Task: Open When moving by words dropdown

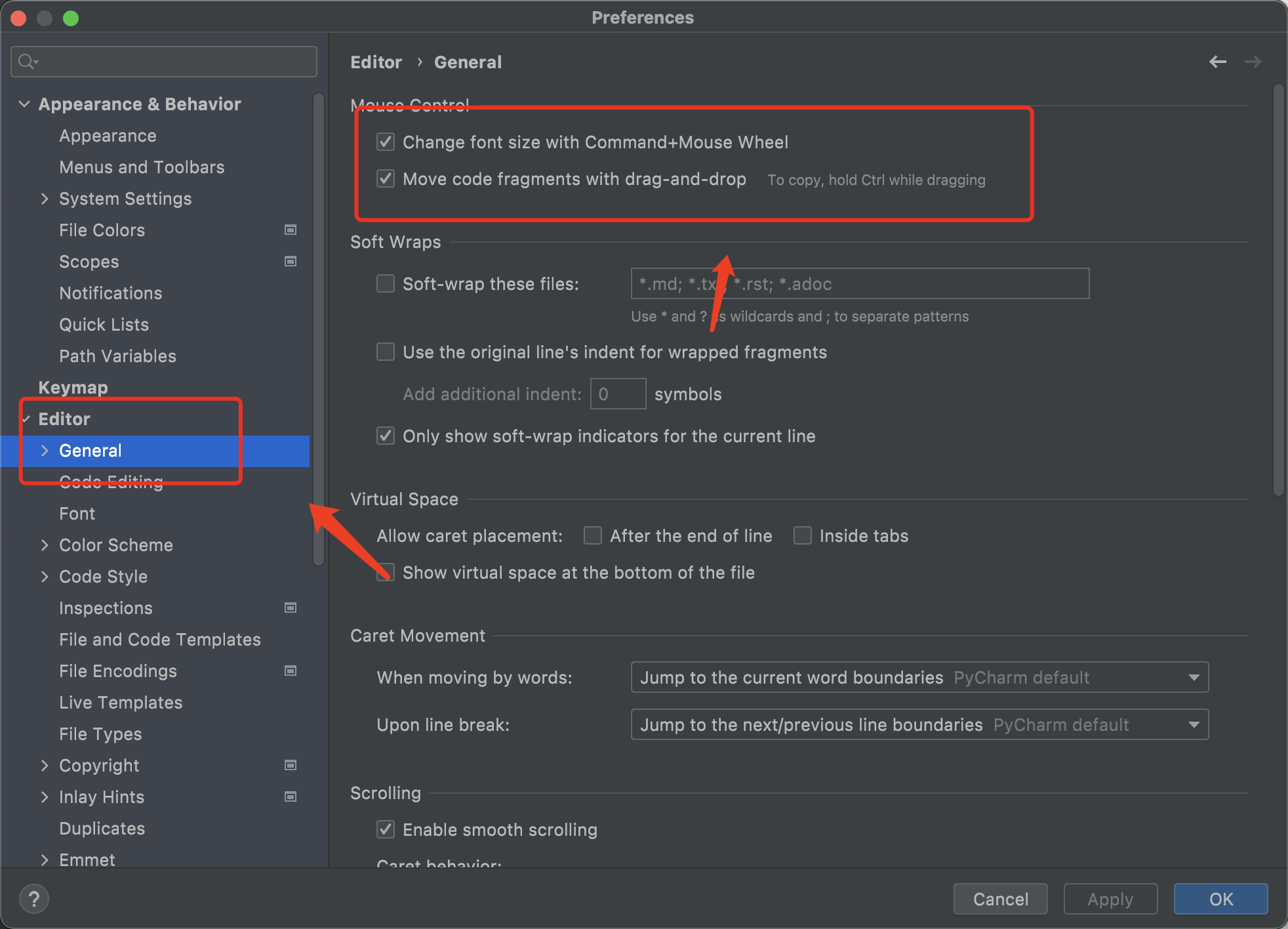Action: coord(919,677)
